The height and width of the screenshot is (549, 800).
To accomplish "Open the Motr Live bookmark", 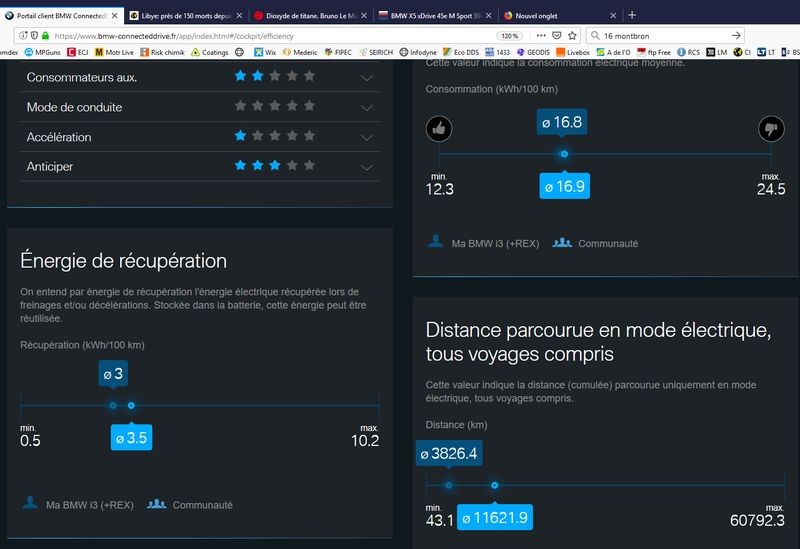I will click(114, 52).
